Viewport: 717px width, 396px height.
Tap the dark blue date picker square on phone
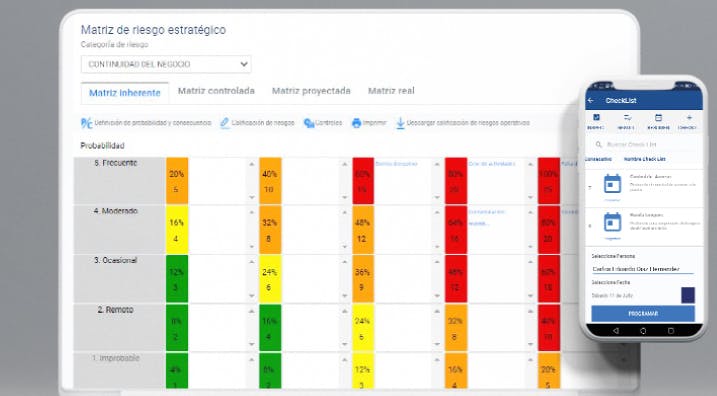coord(688,295)
